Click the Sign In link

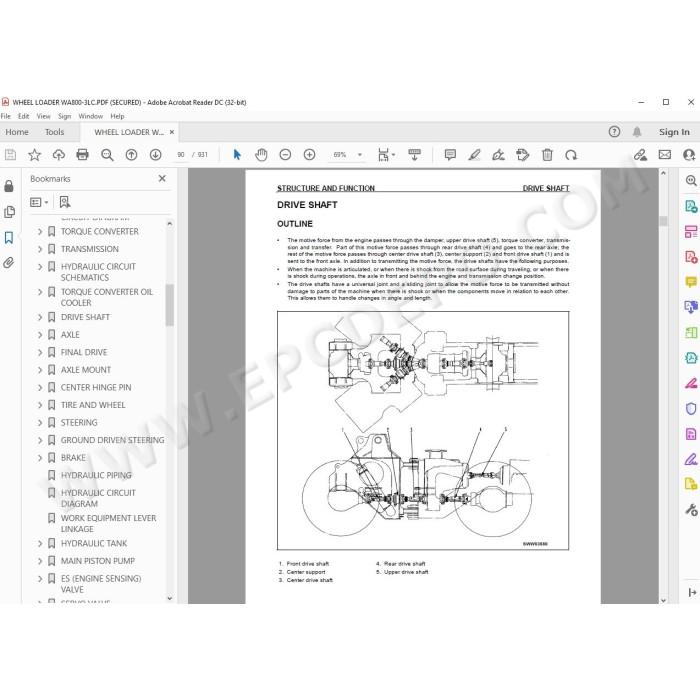674,132
